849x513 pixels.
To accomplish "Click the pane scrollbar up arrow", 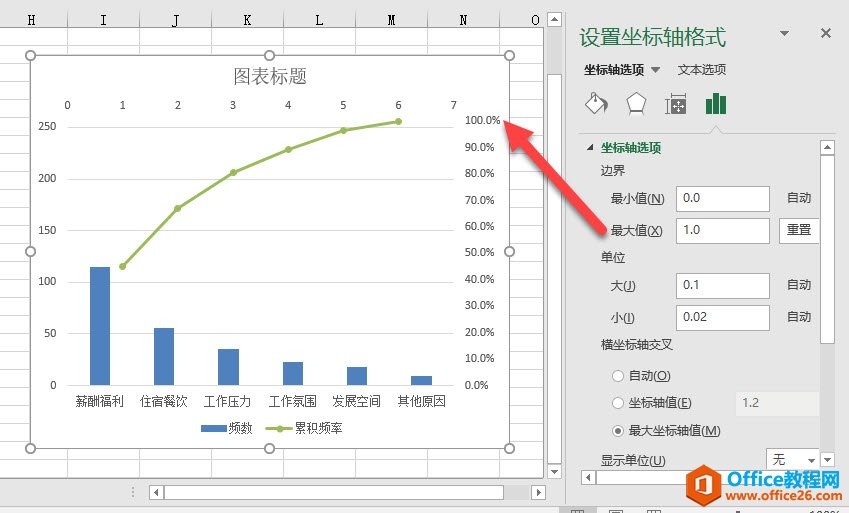I will 827,148.
